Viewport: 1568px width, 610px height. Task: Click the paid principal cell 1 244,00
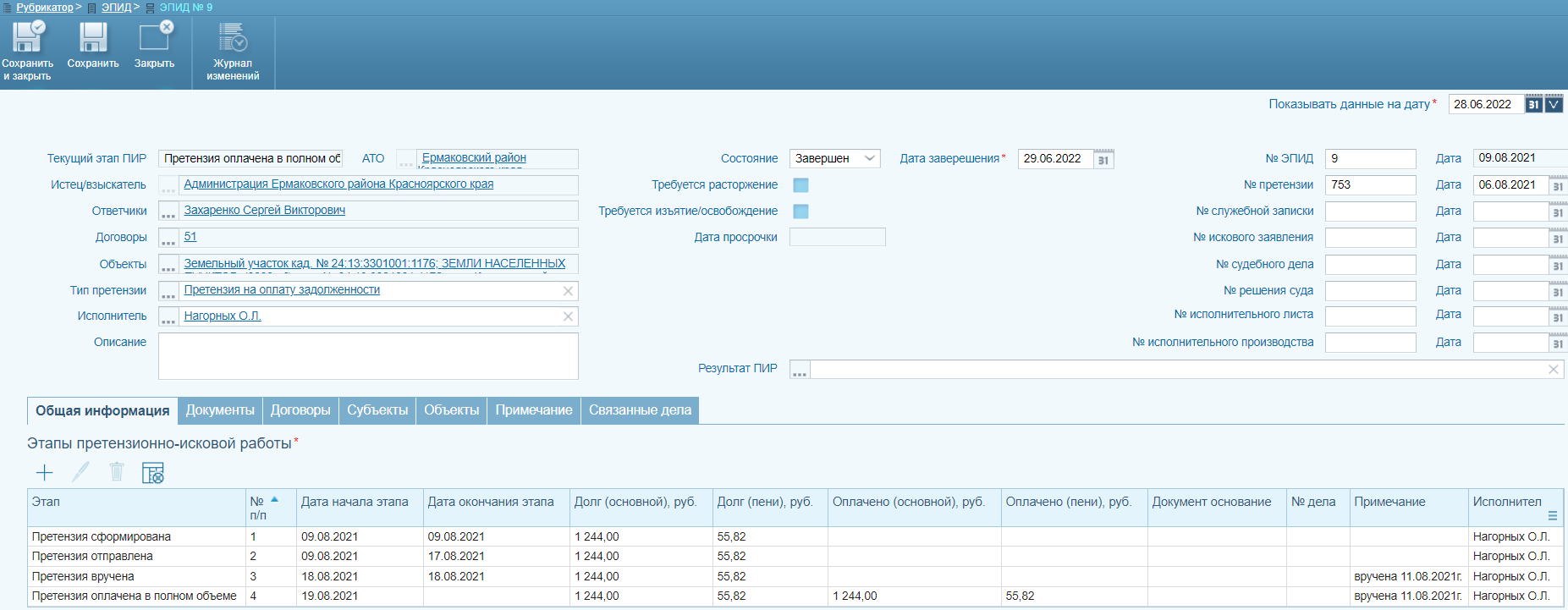click(914, 596)
